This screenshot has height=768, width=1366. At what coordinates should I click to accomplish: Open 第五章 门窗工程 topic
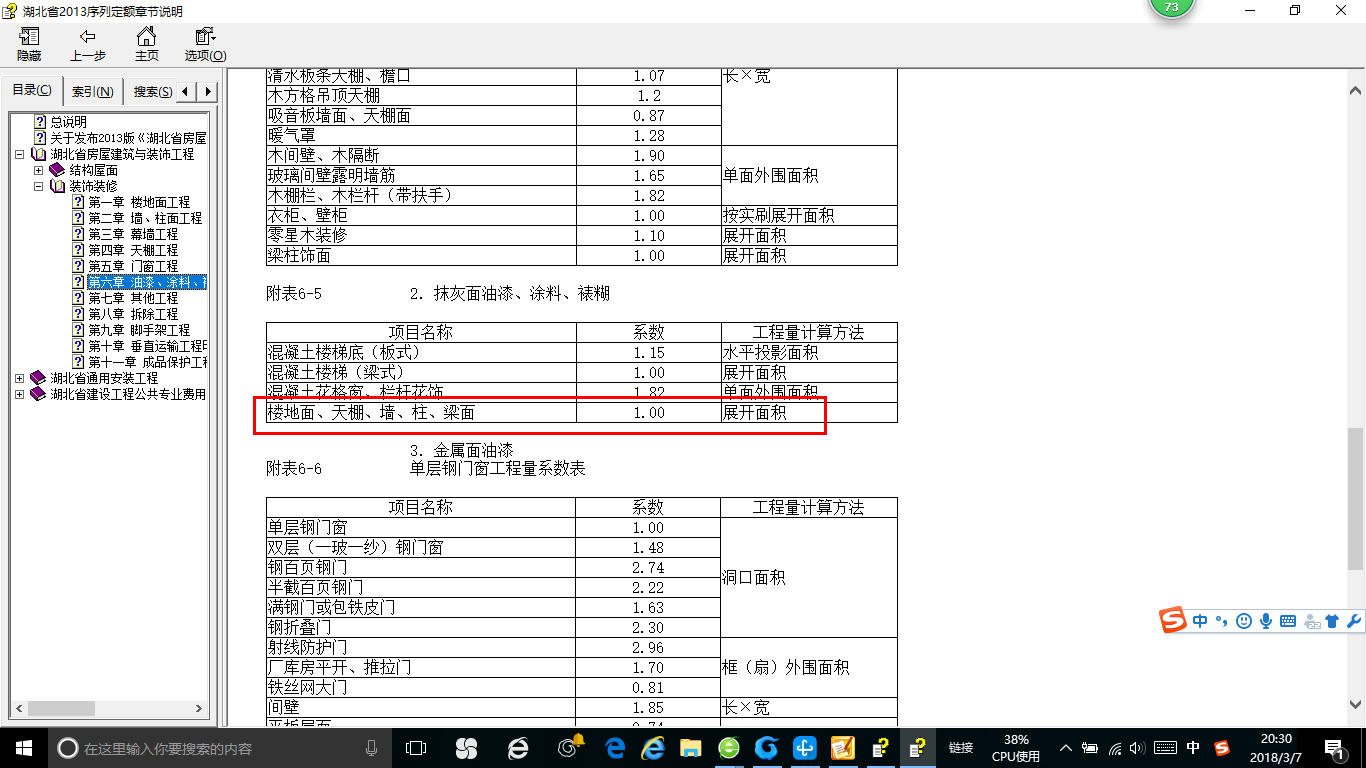click(133, 266)
